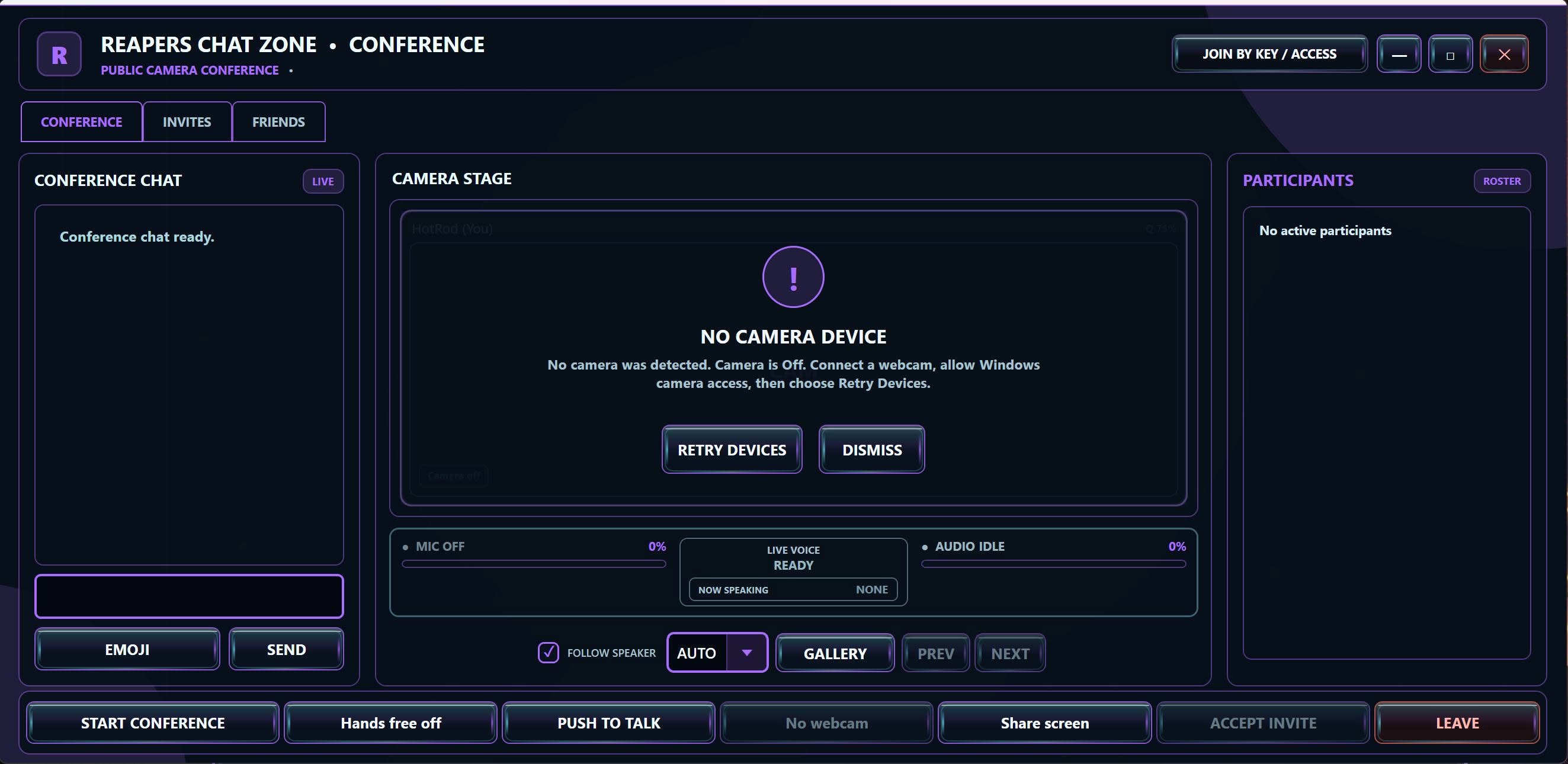Click the exclamation warning icon on camera stage
1568x764 pixels.
(x=793, y=277)
